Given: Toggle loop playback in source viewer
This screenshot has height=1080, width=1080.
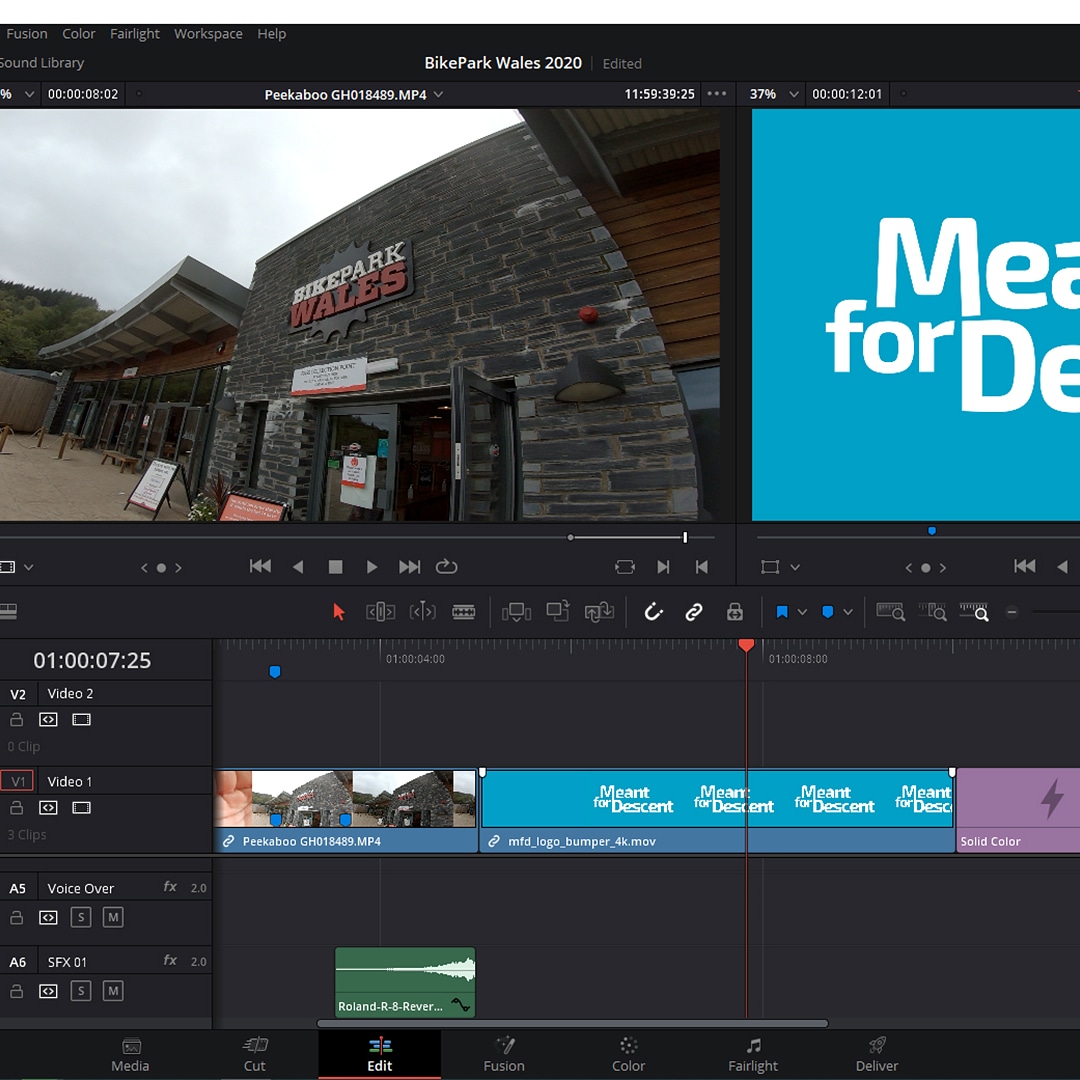Looking at the screenshot, I should [446, 567].
